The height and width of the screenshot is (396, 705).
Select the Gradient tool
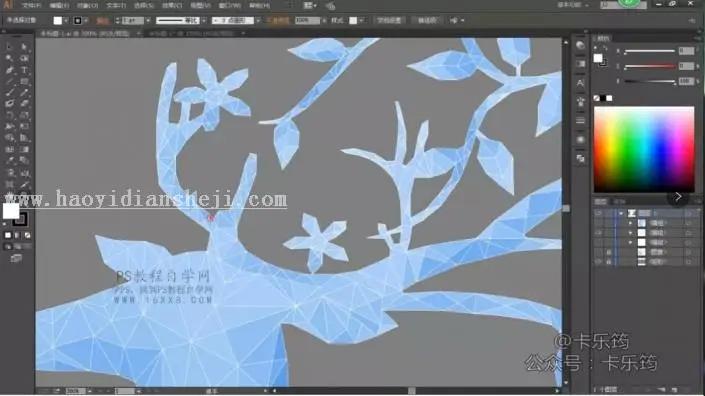coord(24,149)
